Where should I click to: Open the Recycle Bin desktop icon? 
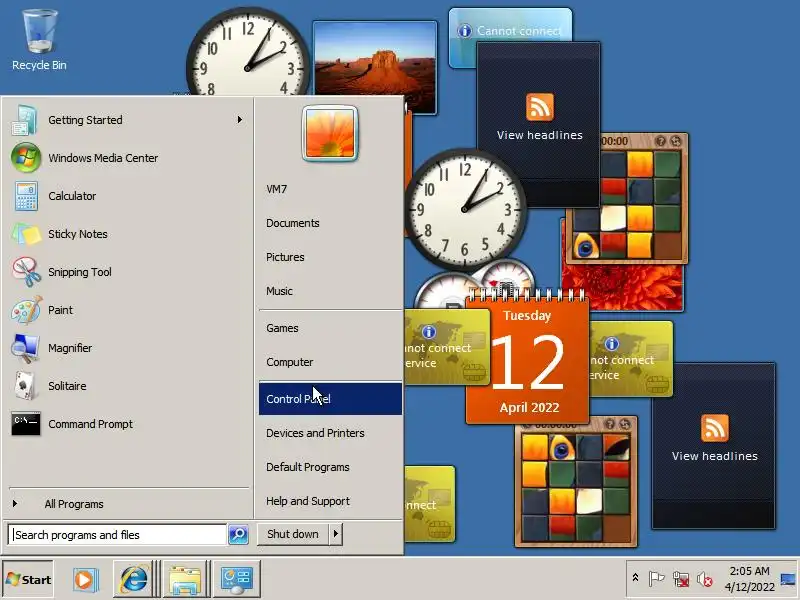tap(39, 41)
